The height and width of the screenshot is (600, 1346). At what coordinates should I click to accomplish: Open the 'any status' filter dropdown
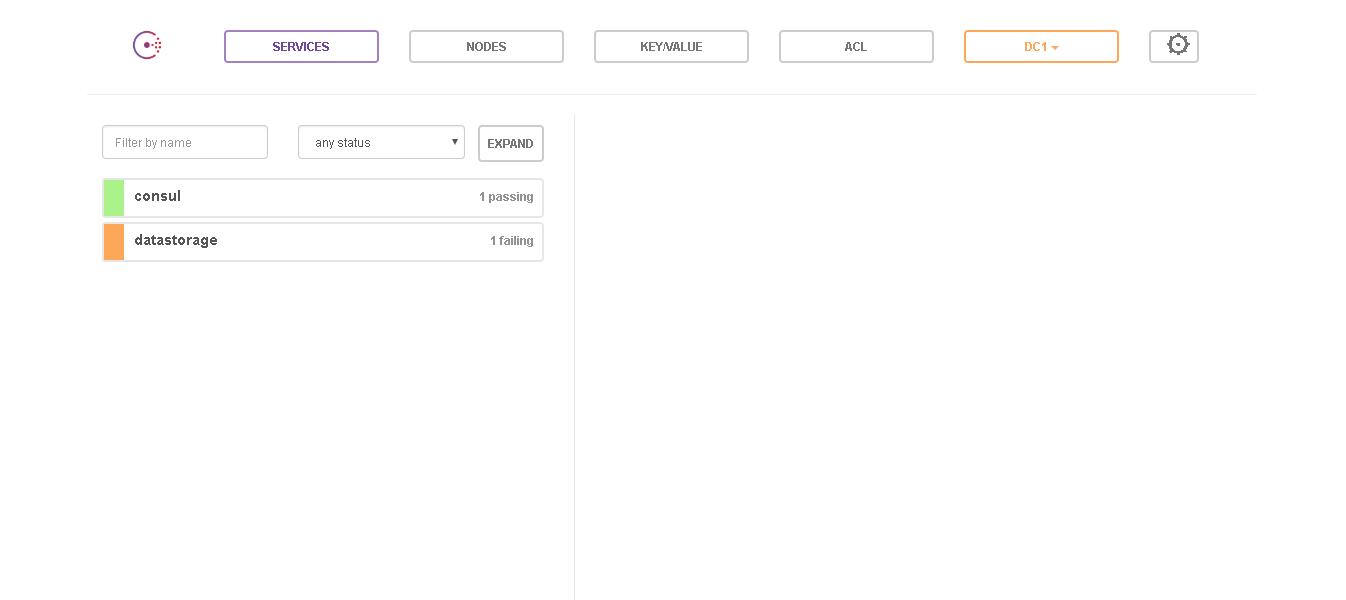pyautogui.click(x=381, y=142)
